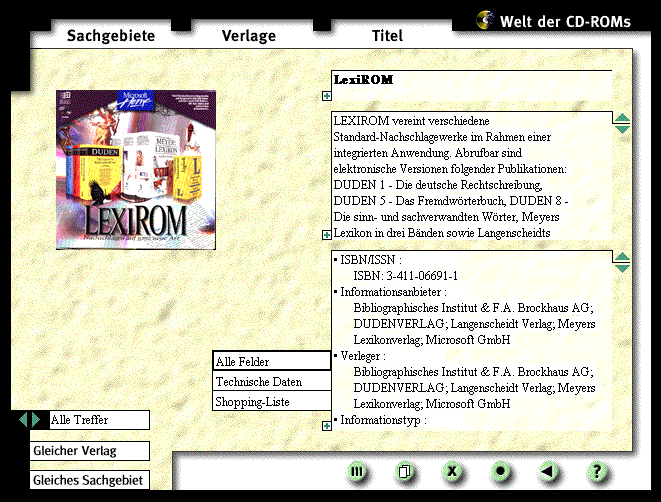Click the copy pages icon button

point(405,471)
